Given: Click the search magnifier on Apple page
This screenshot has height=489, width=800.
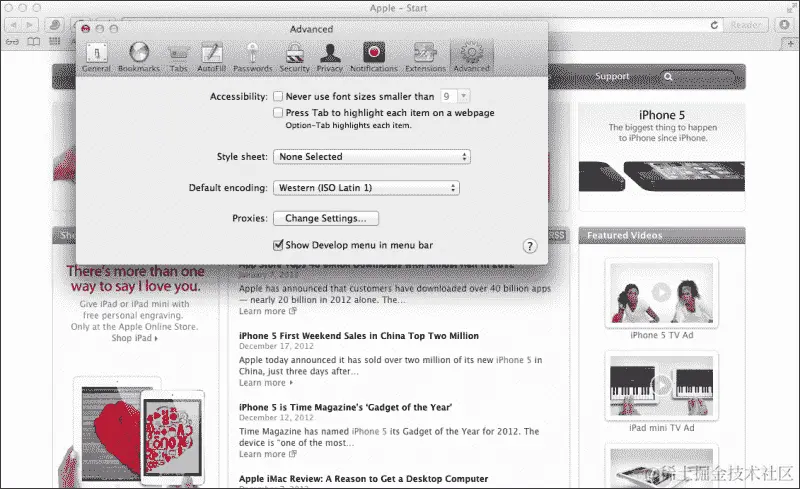Looking at the screenshot, I should [668, 77].
